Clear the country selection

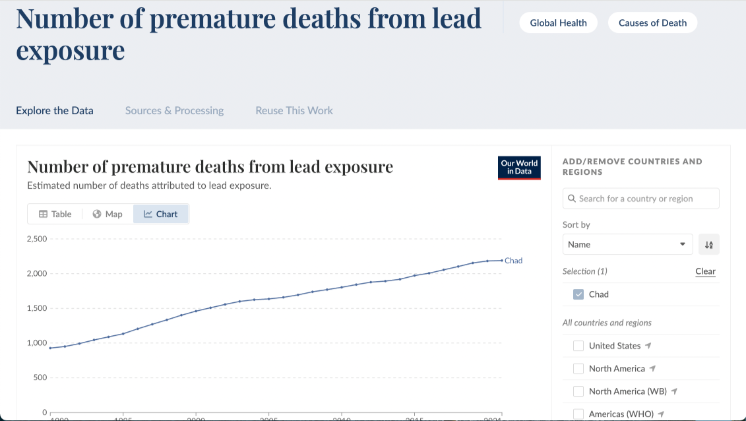[x=705, y=272]
